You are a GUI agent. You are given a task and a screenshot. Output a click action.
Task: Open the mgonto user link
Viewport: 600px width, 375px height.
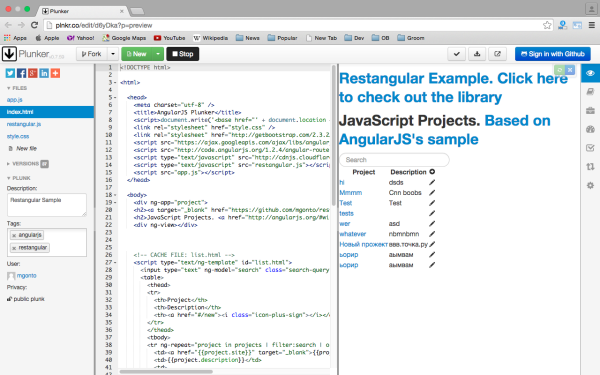(x=26, y=276)
